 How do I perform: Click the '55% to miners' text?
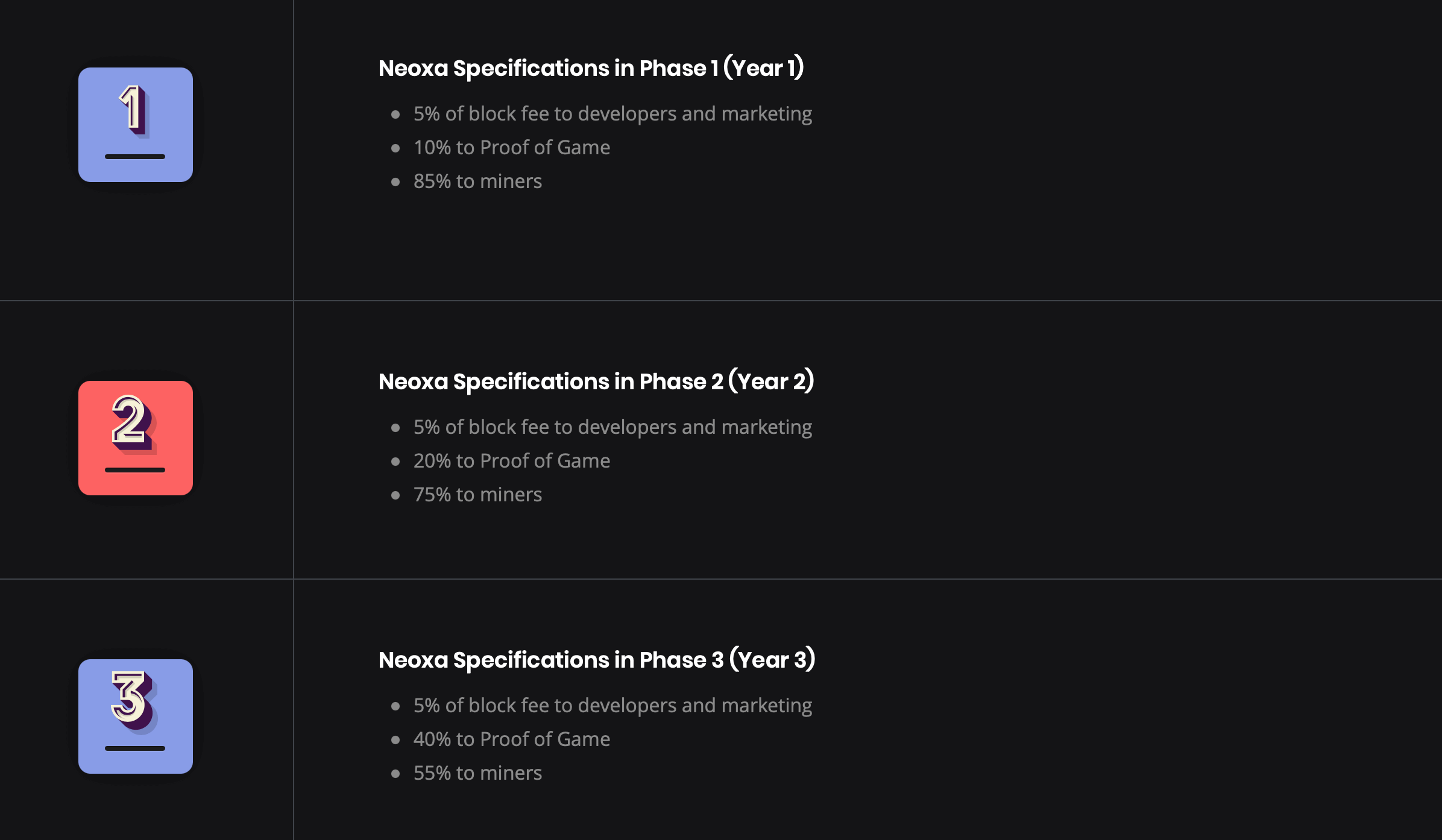click(x=477, y=773)
